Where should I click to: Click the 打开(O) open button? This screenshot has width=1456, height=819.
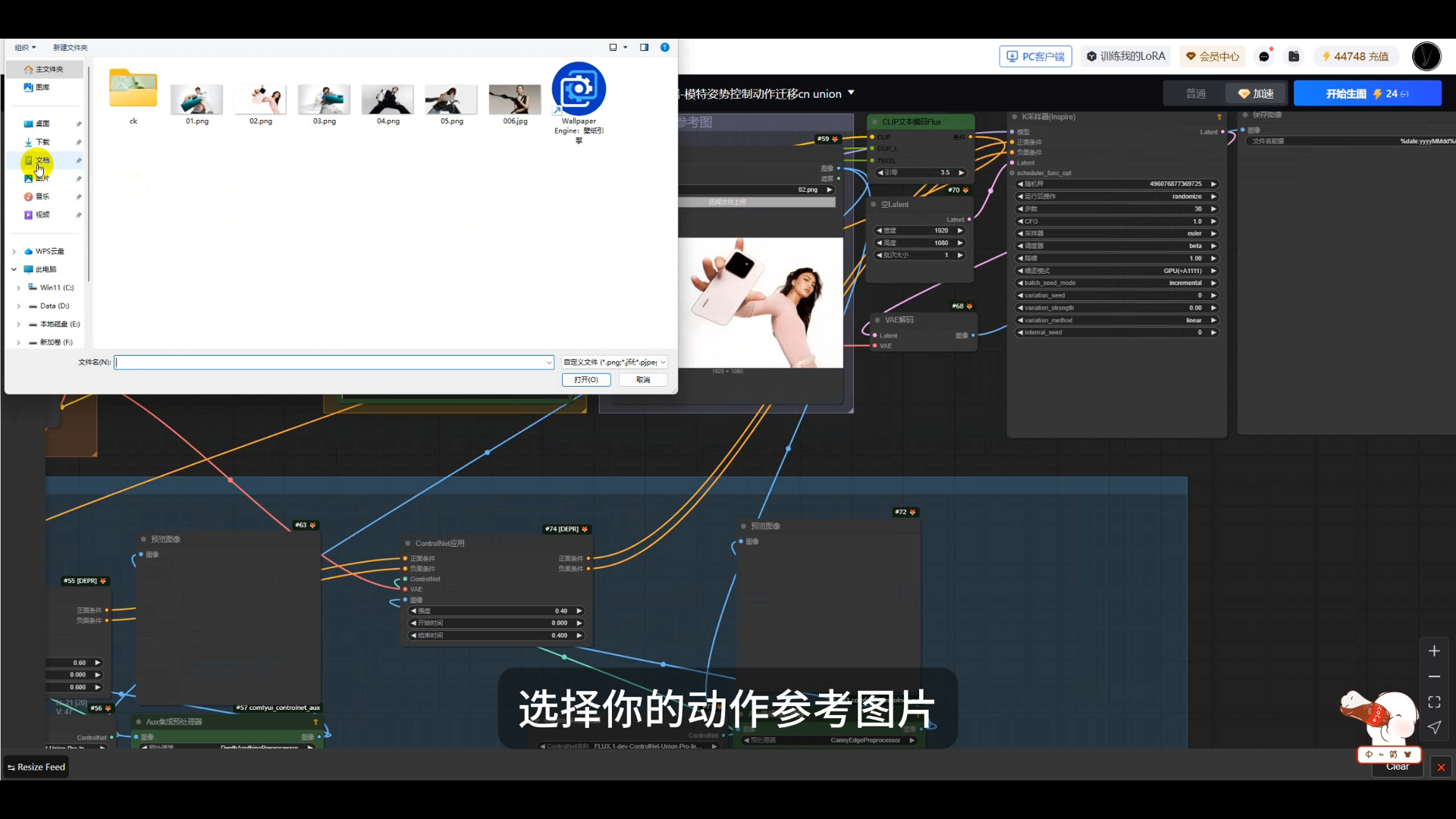click(x=585, y=379)
